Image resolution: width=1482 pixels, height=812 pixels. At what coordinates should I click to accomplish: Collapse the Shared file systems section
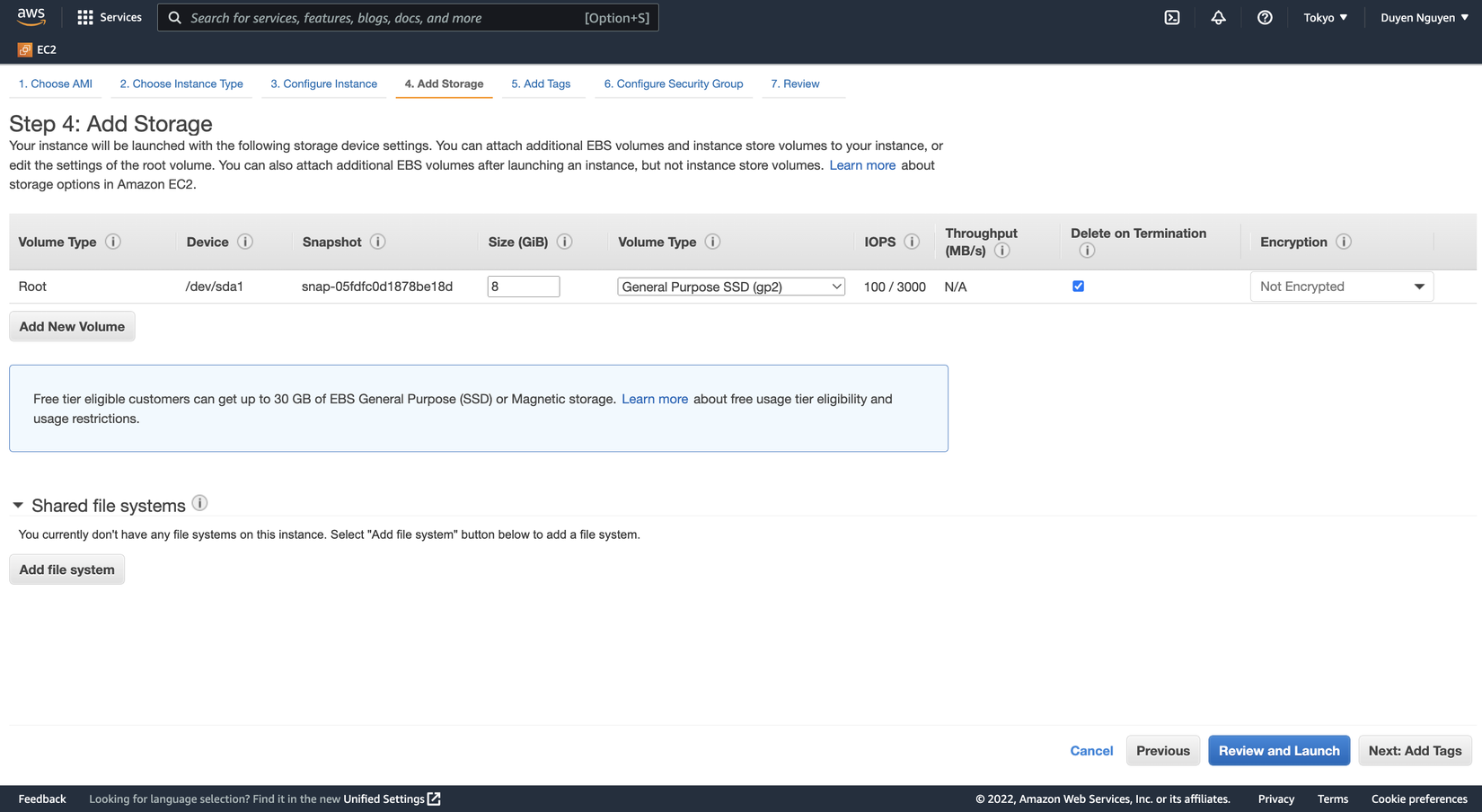coord(18,506)
